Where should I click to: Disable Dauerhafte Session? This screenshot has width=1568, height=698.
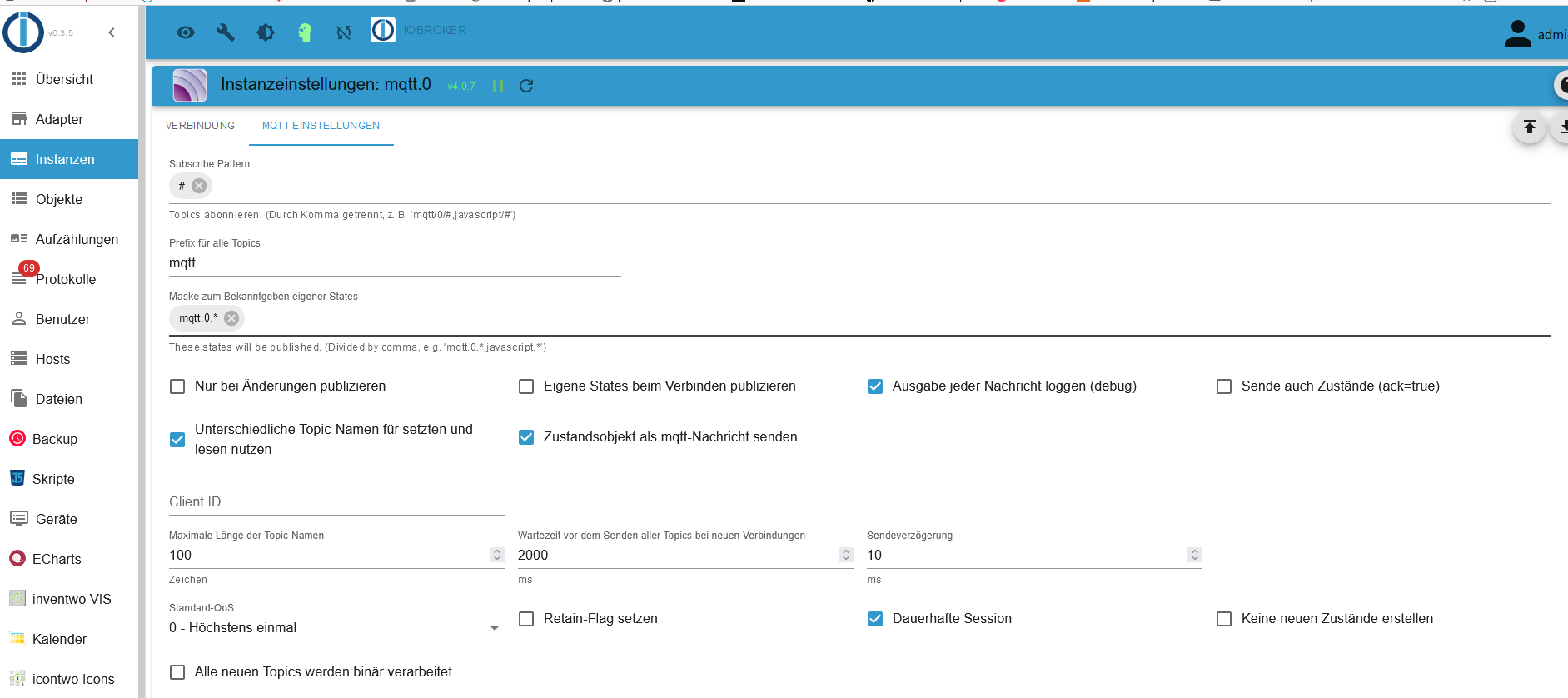(875, 619)
